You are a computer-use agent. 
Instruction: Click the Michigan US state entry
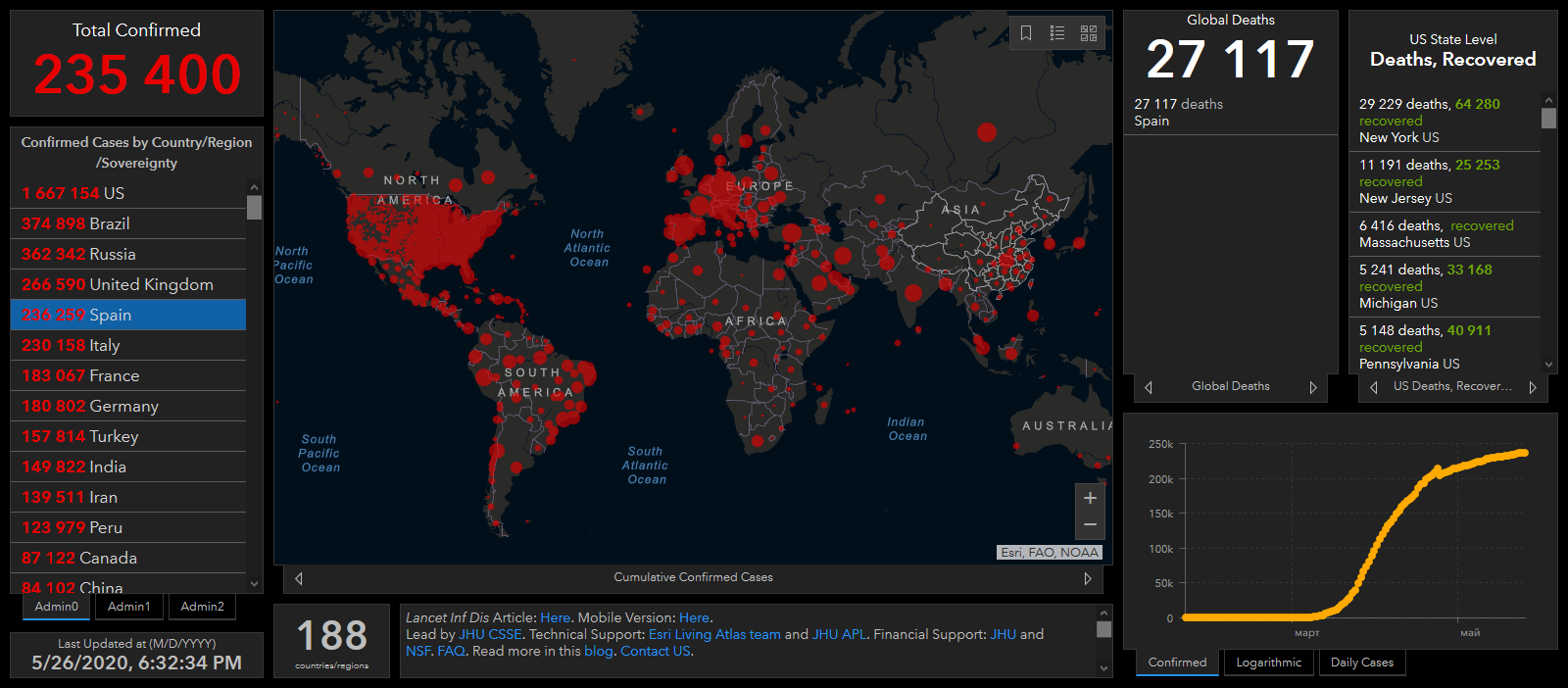click(1445, 286)
